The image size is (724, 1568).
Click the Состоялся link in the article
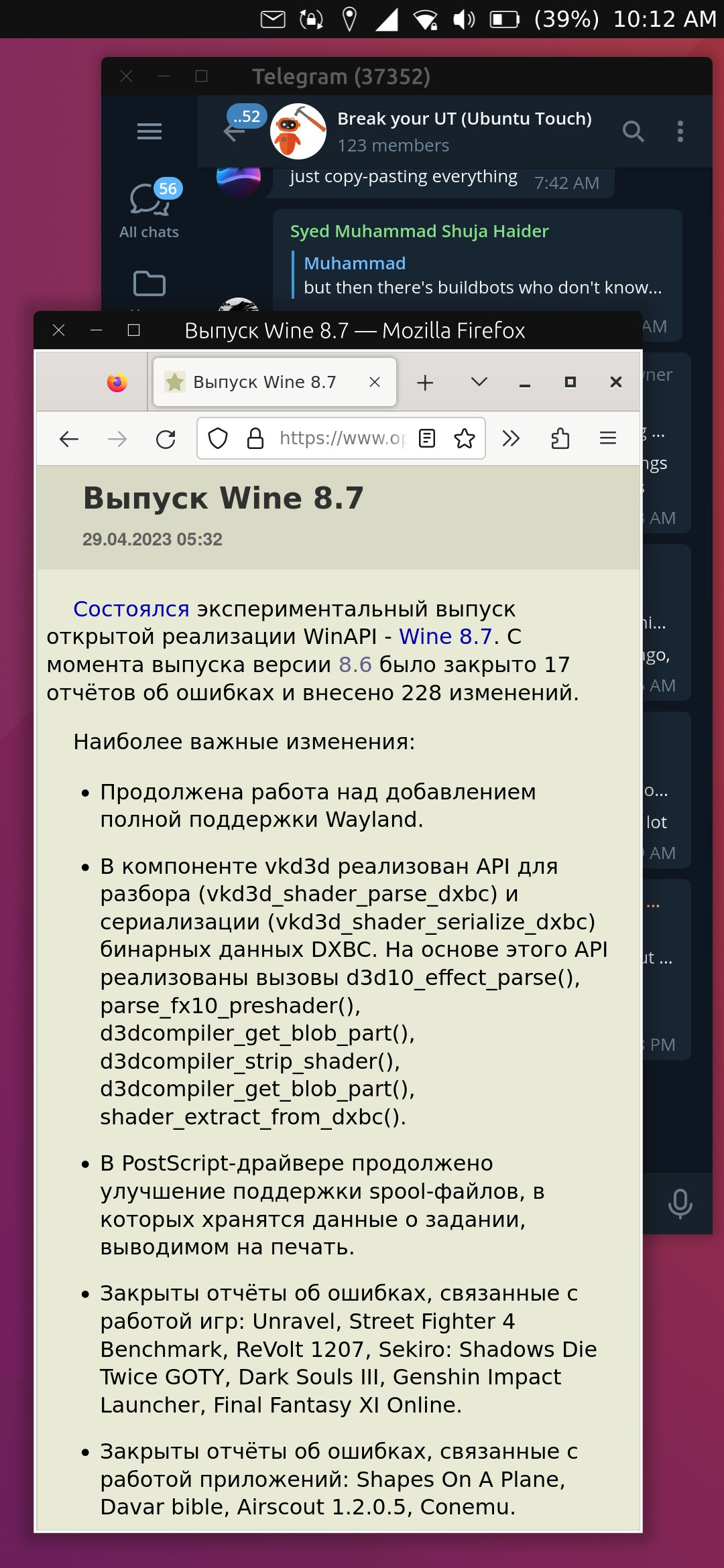point(131,609)
